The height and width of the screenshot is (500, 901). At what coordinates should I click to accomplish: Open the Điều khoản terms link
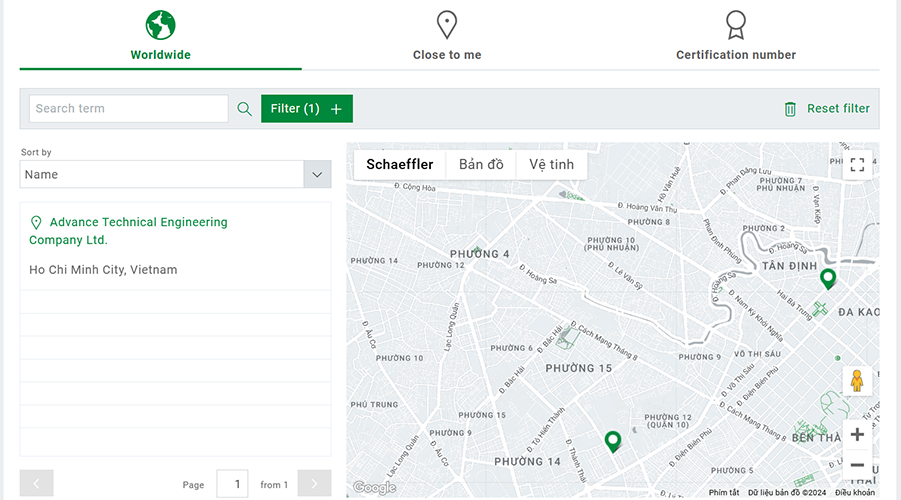(x=855, y=493)
